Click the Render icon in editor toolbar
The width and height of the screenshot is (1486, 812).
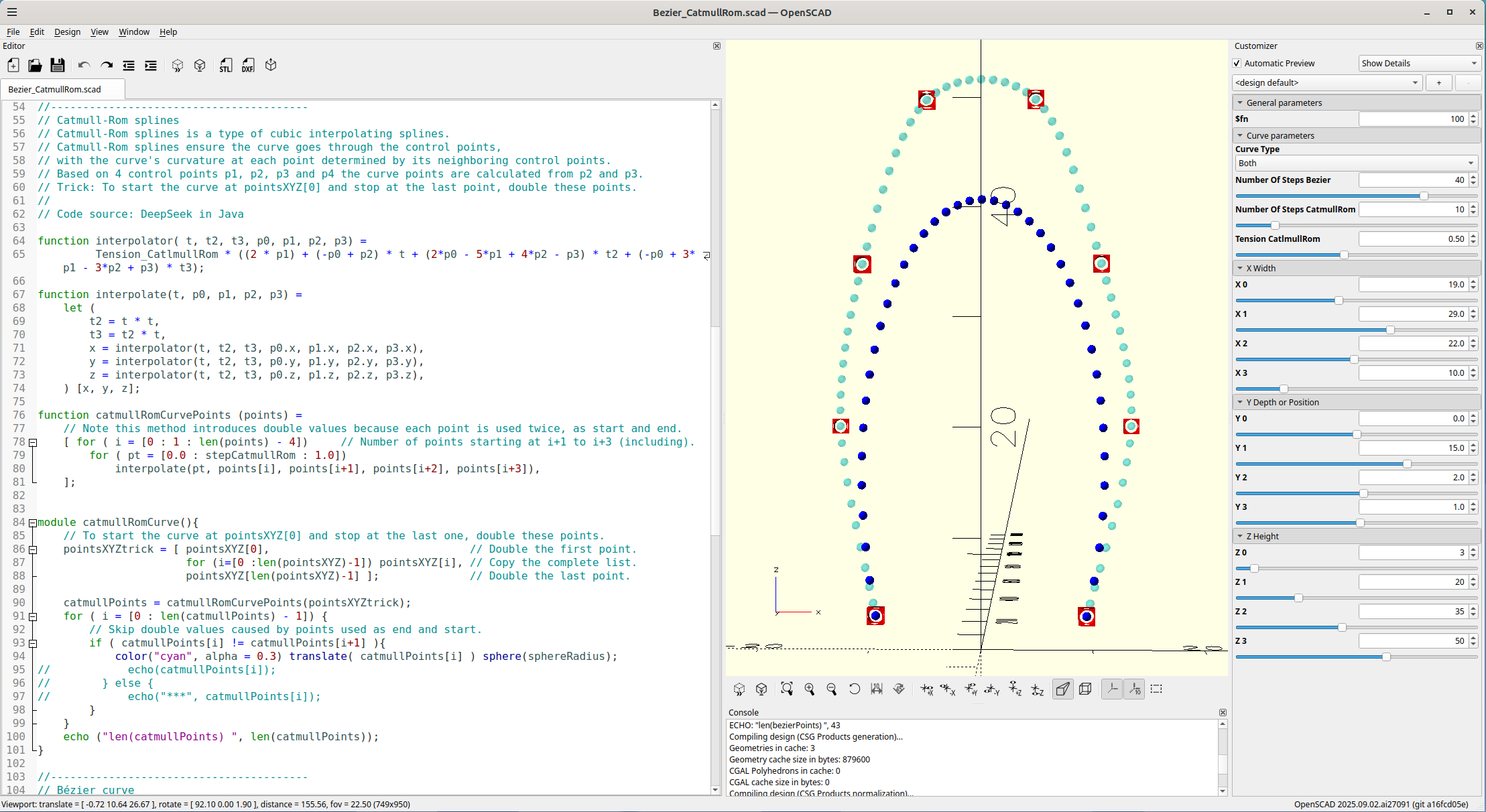pos(200,65)
